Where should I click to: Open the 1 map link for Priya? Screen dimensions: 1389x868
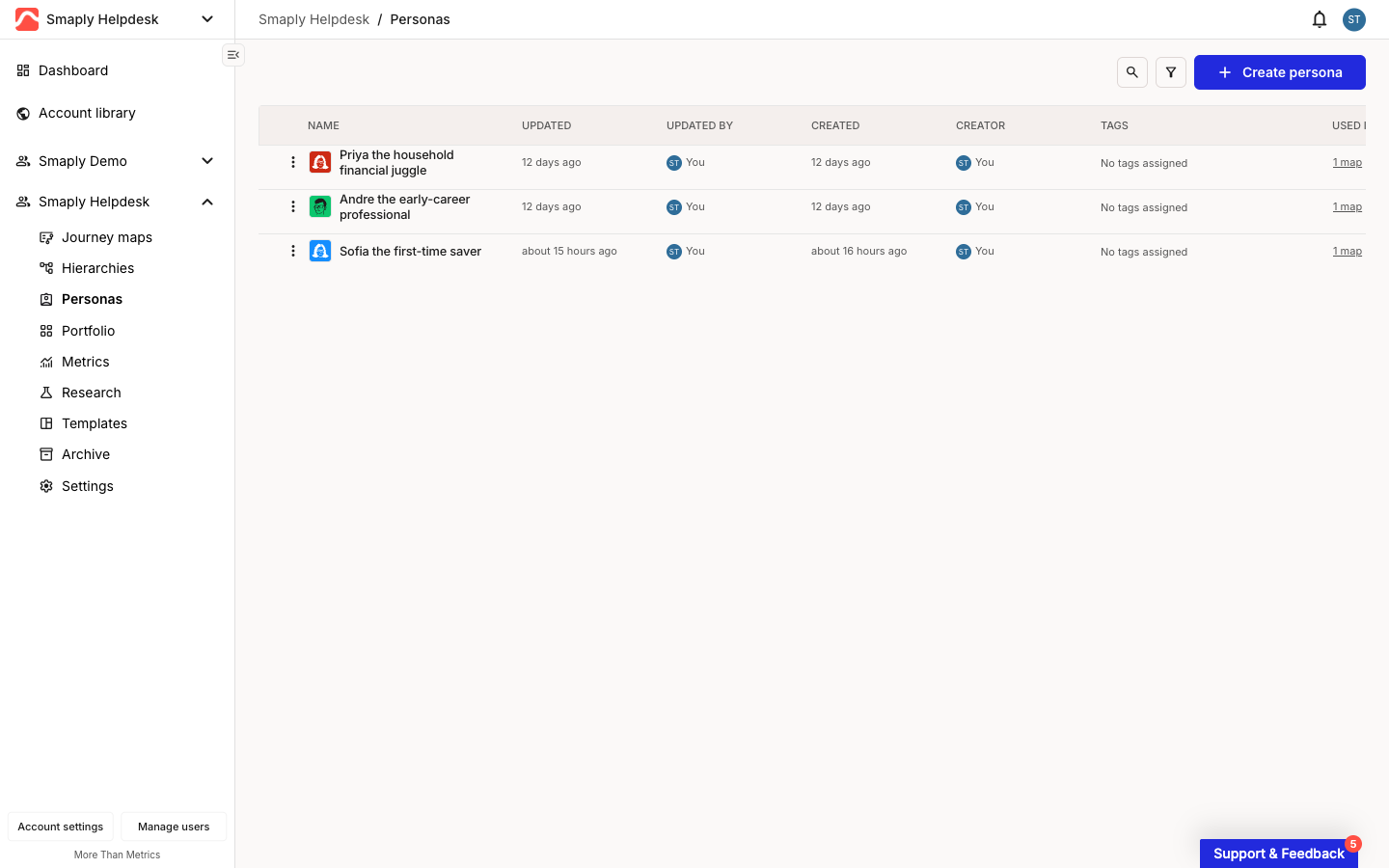coord(1348,162)
